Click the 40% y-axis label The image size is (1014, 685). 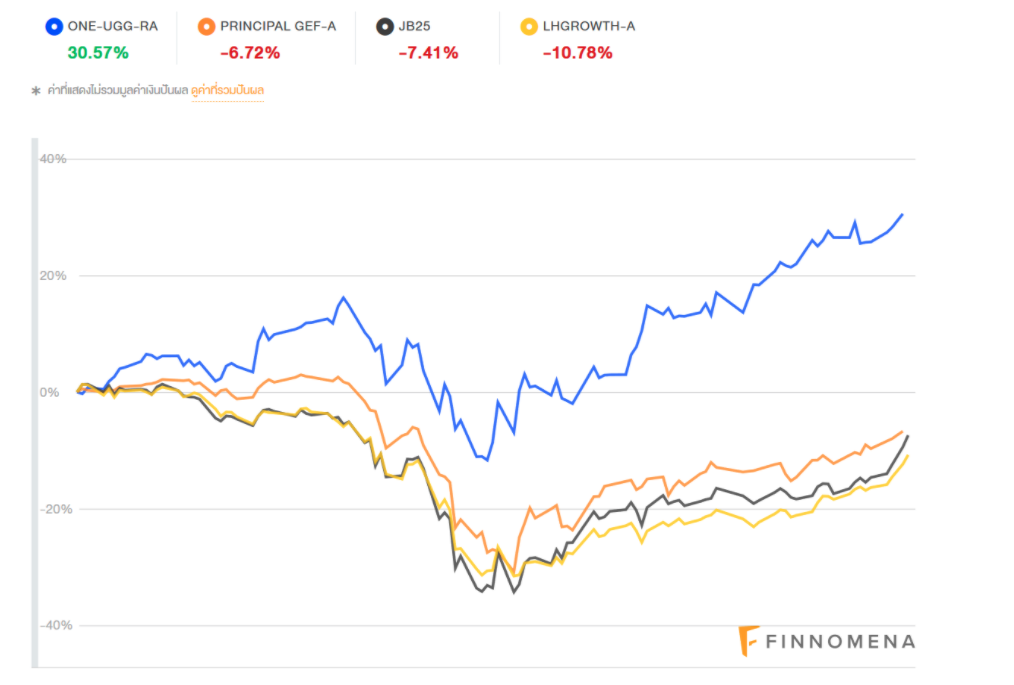(54, 159)
